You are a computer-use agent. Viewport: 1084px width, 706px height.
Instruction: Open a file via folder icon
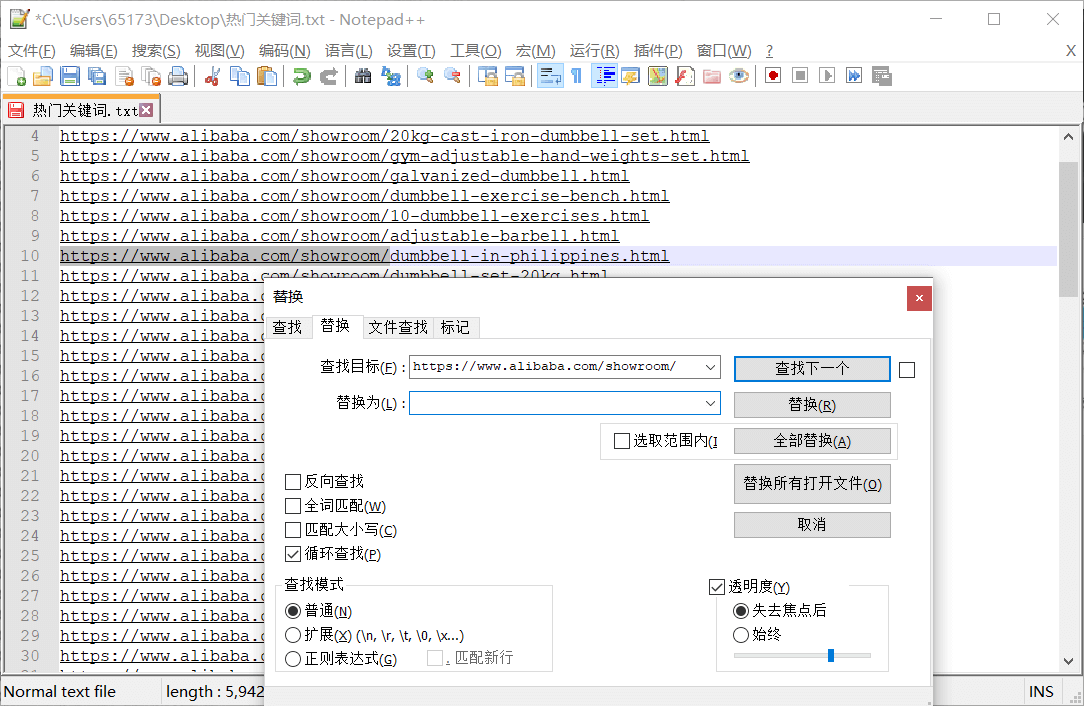point(43,76)
